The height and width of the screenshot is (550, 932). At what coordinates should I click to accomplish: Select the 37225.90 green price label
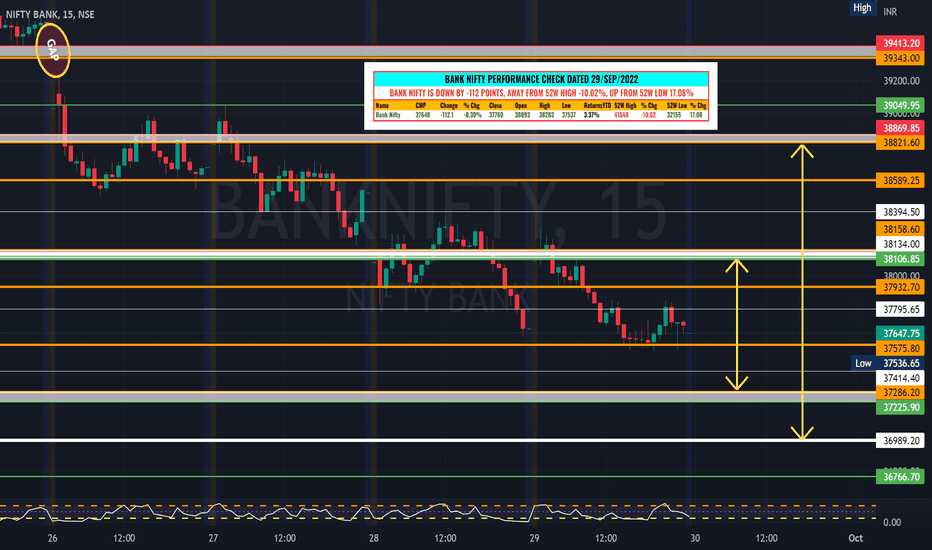point(900,407)
